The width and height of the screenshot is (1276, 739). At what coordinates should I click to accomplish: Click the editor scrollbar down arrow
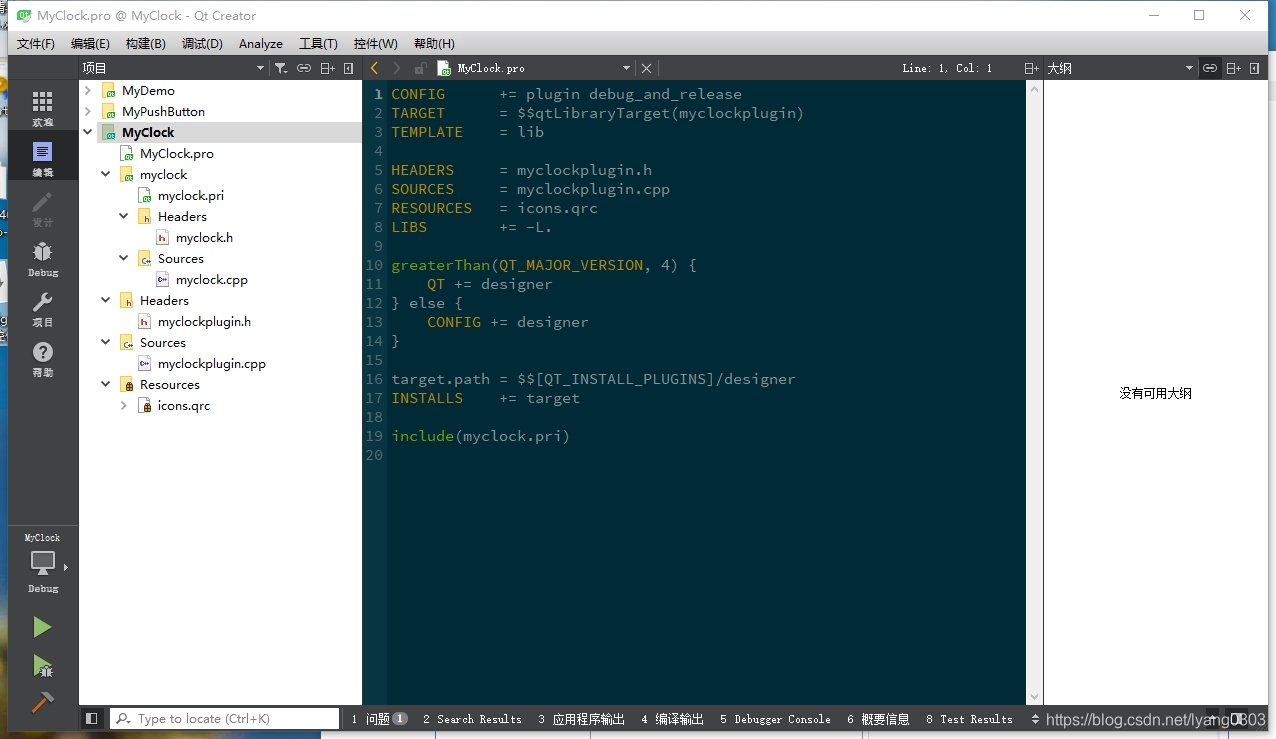(1034, 697)
